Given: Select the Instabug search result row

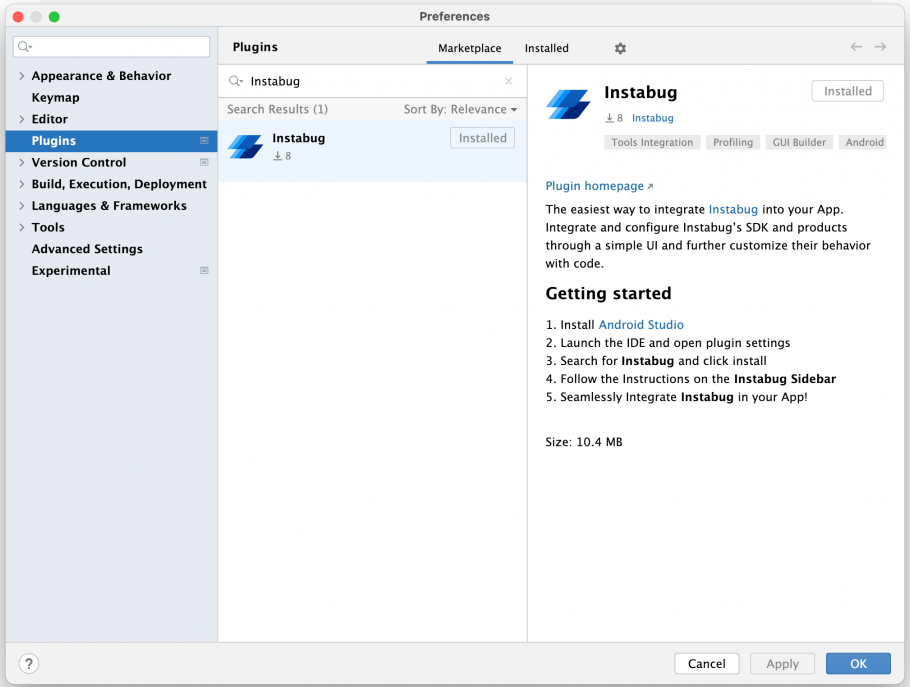Looking at the screenshot, I should [x=372, y=151].
